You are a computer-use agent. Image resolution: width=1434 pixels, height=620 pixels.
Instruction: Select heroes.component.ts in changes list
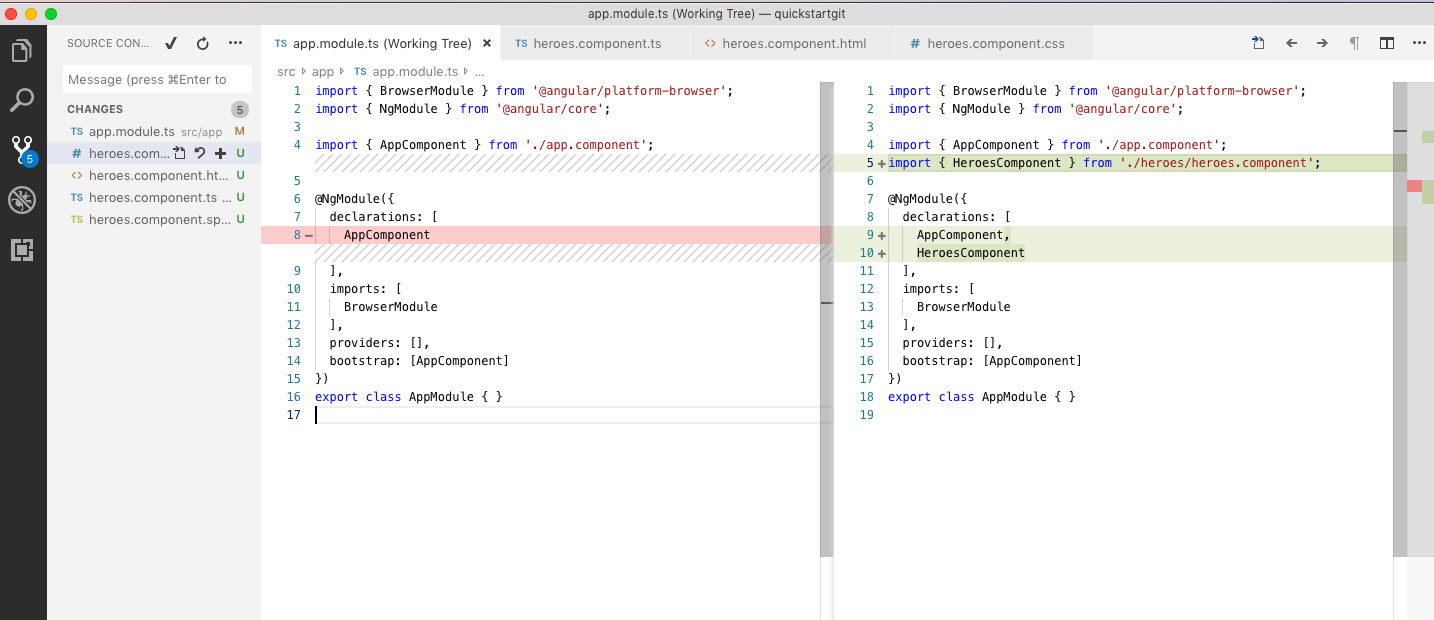click(x=154, y=197)
